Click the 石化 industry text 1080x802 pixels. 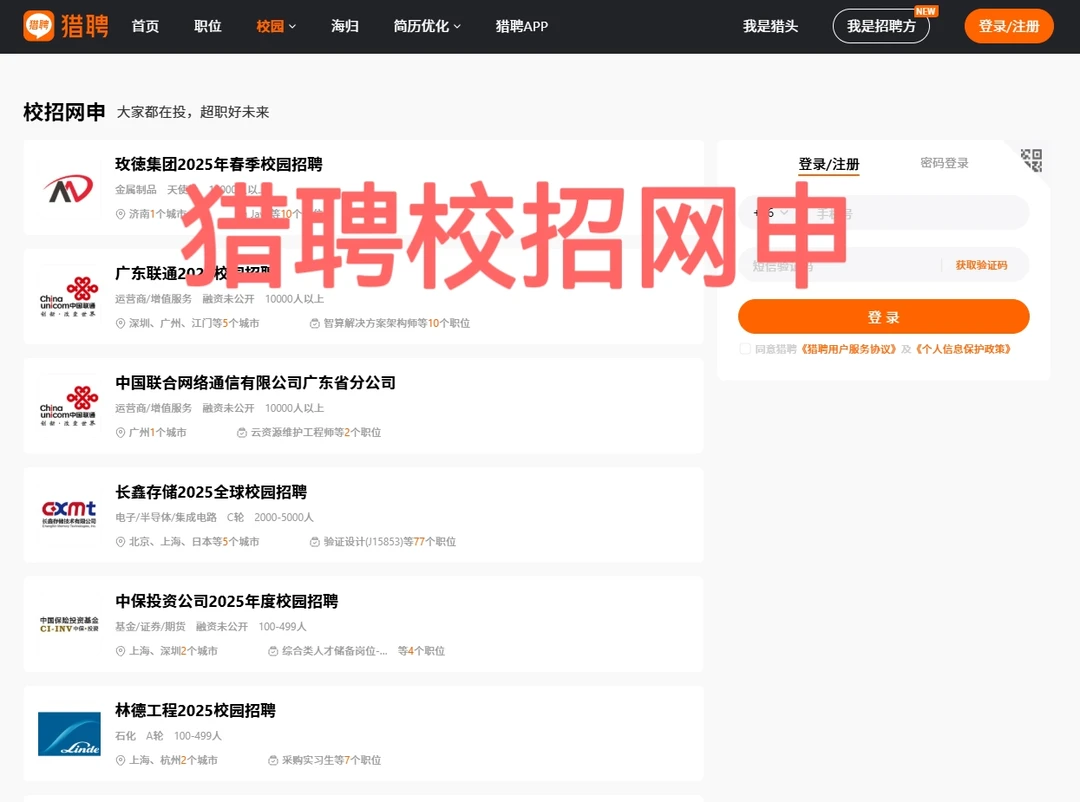pyautogui.click(x=125, y=736)
